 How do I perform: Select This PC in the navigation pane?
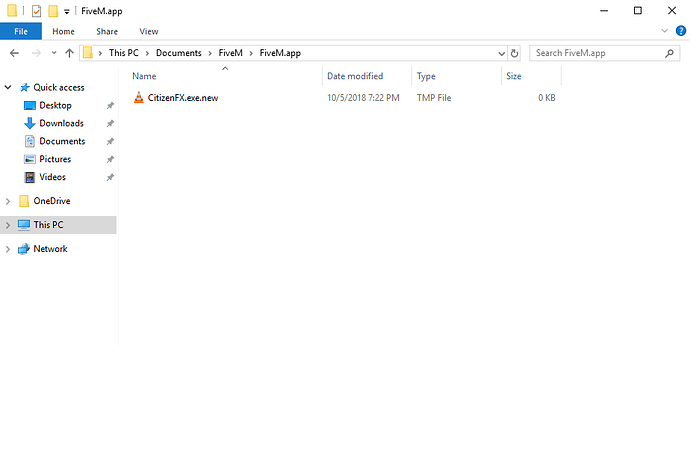[48, 224]
